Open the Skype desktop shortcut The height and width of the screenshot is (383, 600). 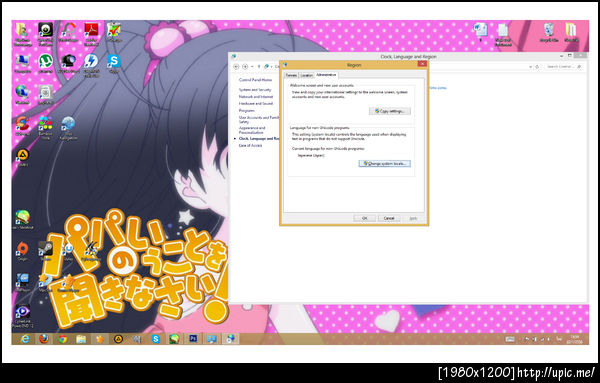tap(114, 64)
